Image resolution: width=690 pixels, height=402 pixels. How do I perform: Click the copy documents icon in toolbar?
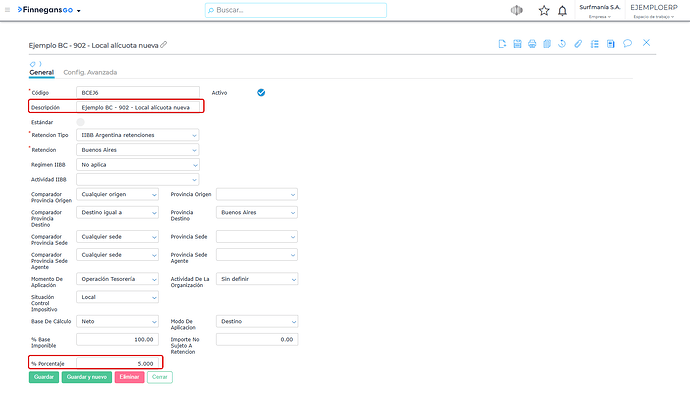tap(547, 44)
